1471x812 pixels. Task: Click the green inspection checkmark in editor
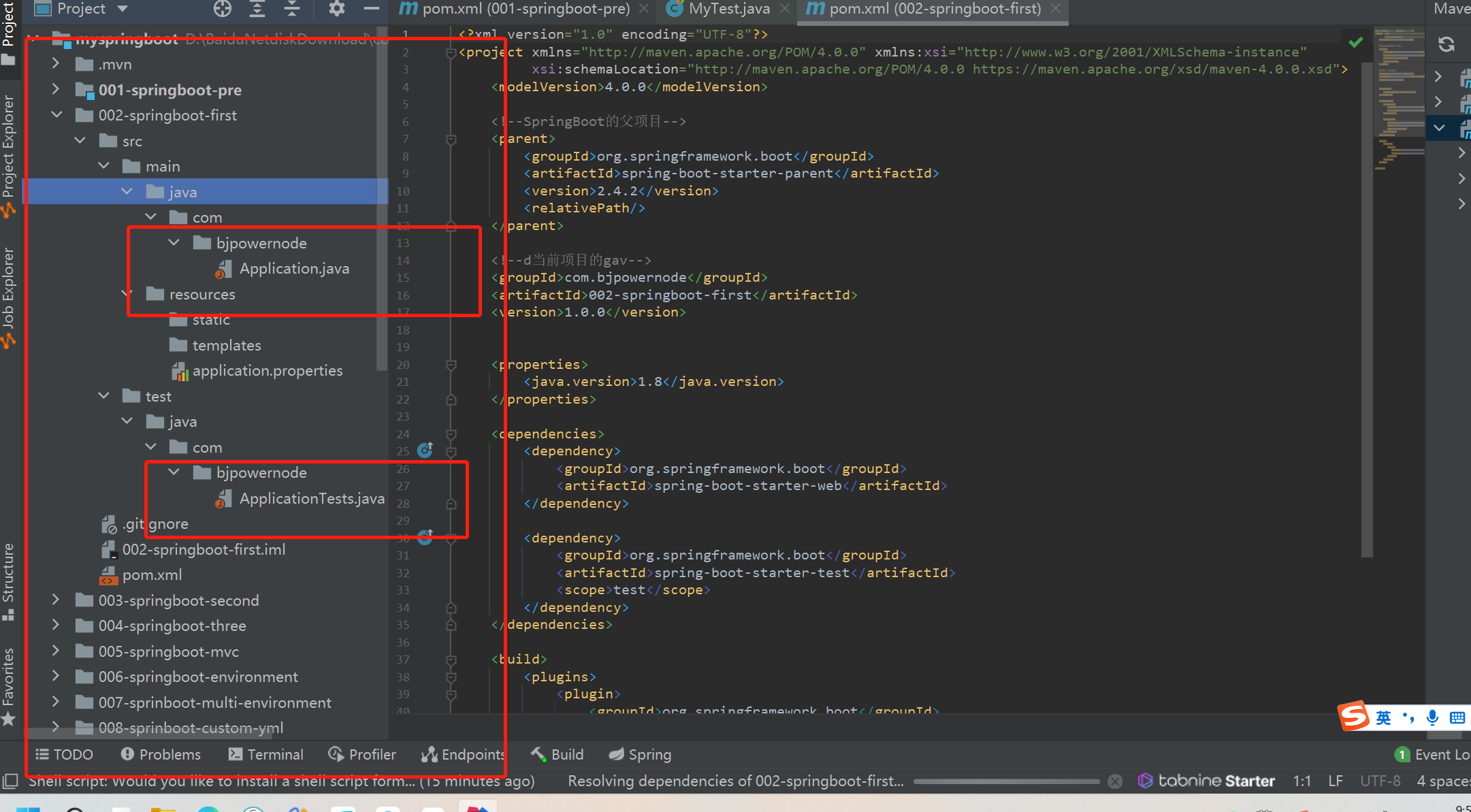point(1355,43)
